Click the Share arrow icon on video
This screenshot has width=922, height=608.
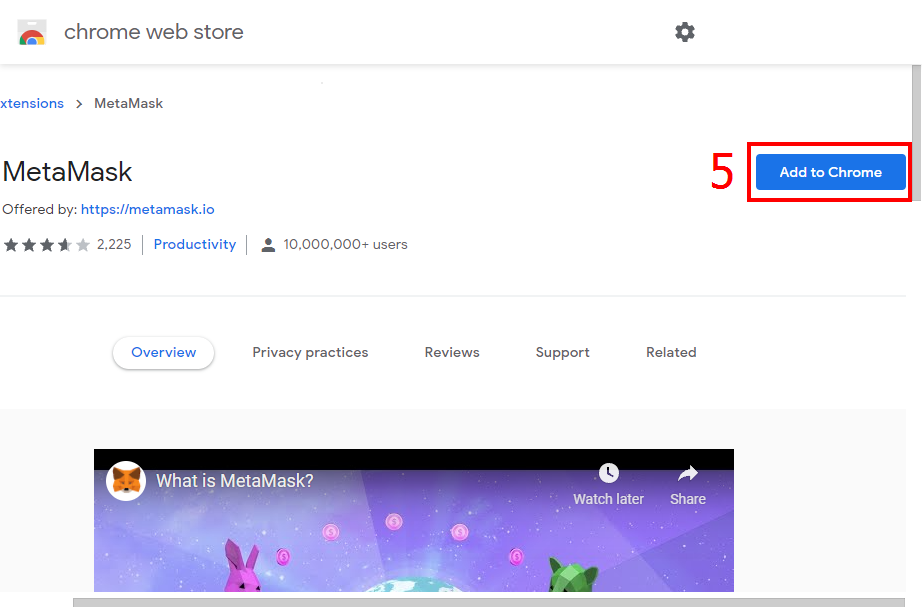pos(687,473)
